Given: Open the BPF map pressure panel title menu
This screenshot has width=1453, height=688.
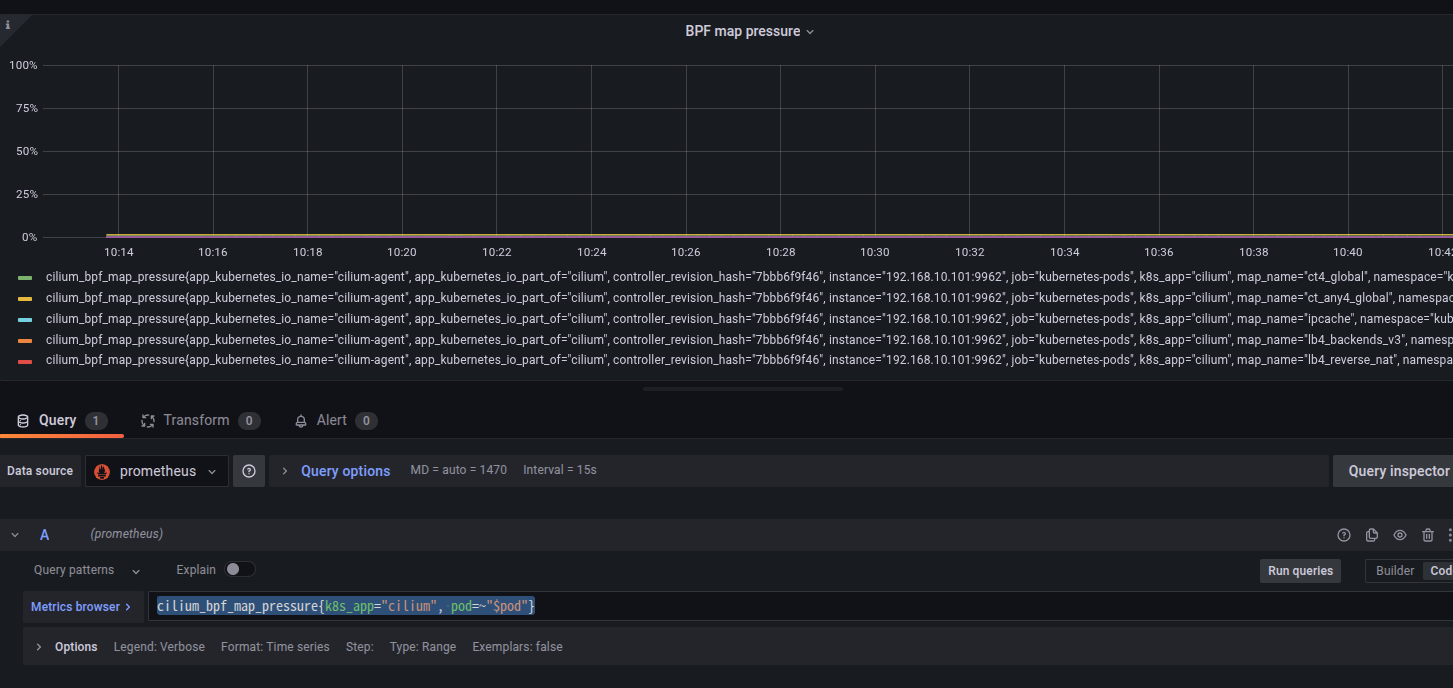Looking at the screenshot, I should click(749, 31).
